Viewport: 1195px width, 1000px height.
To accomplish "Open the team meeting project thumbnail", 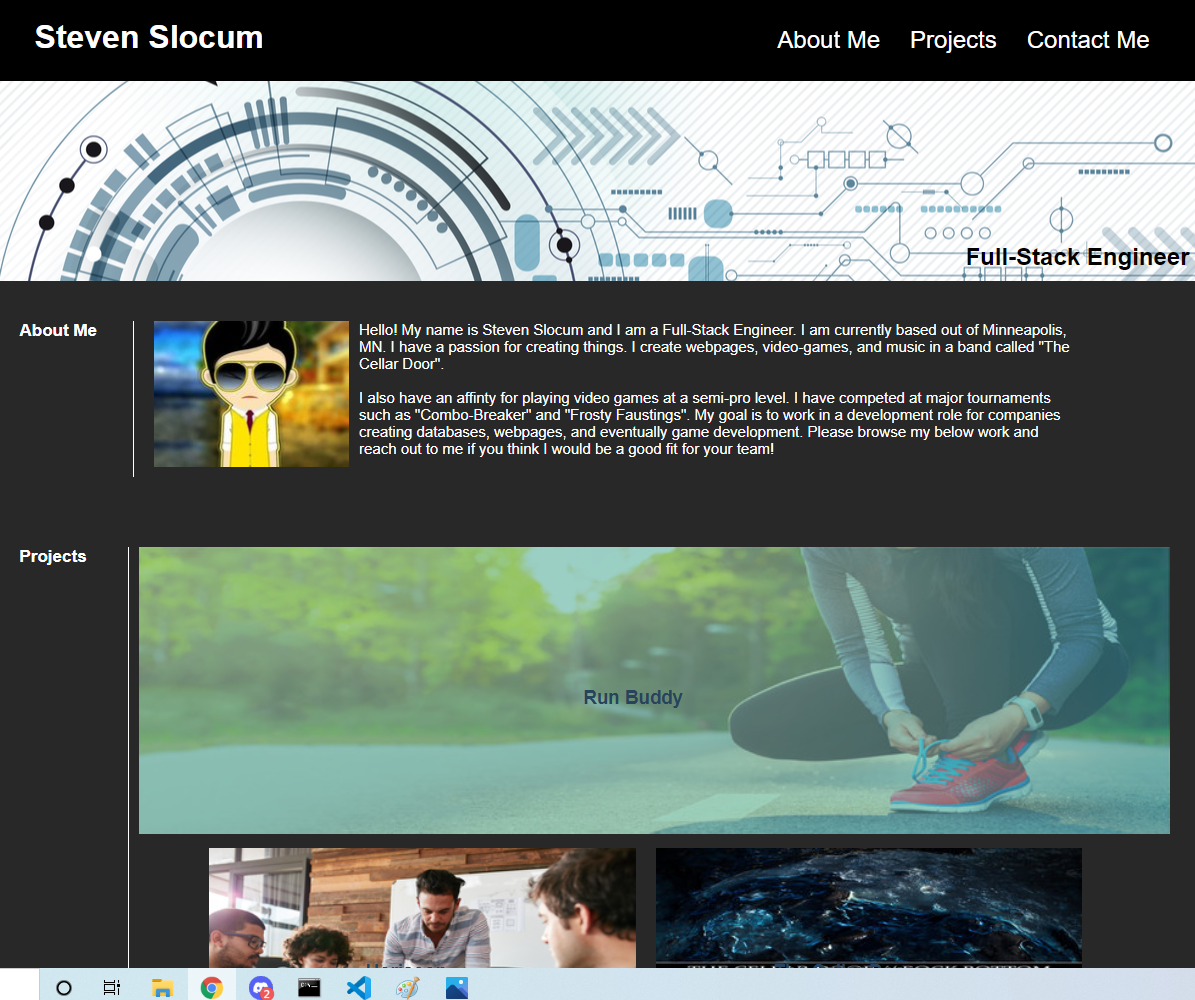I will 422,908.
